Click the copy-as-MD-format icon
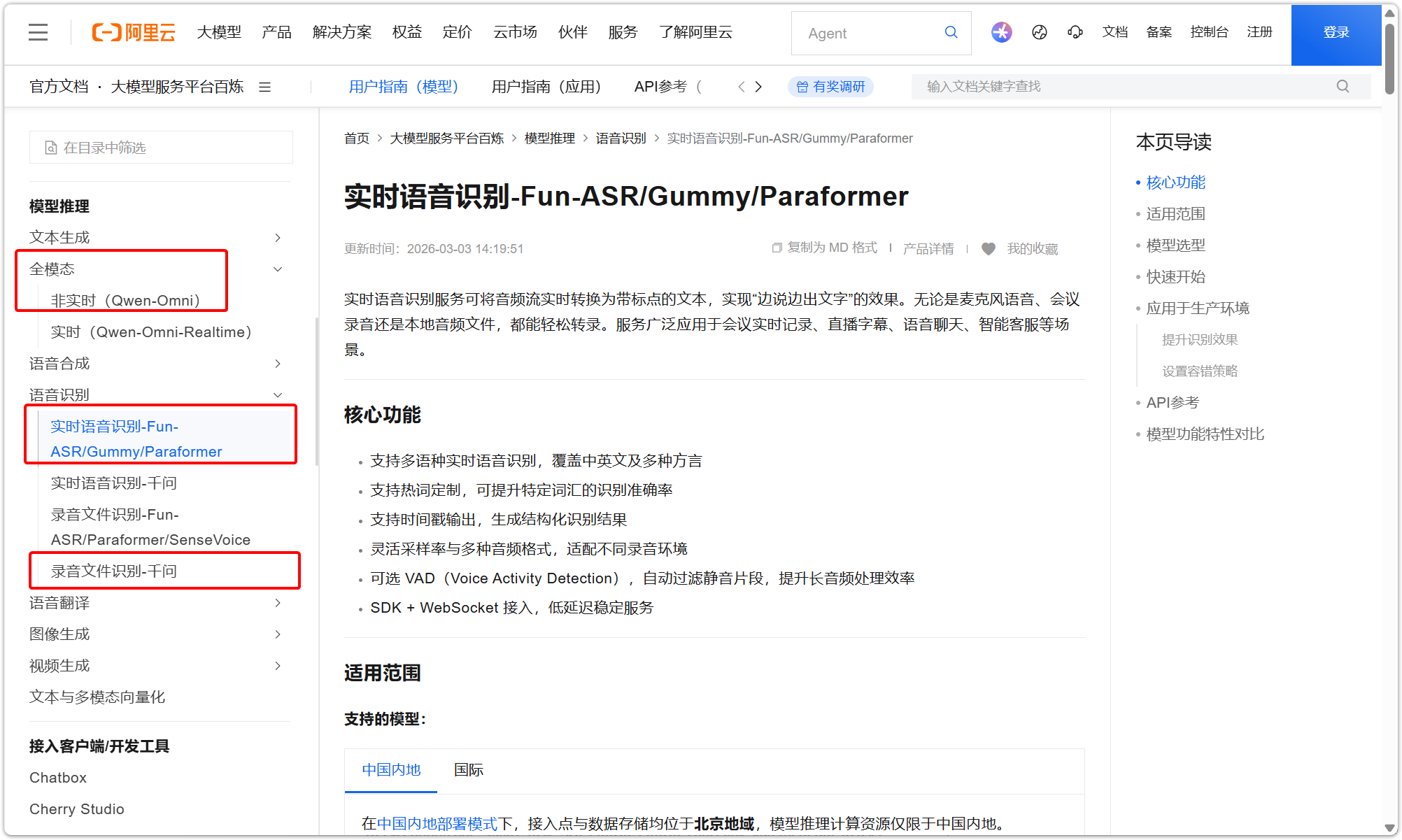1402x840 pixels. [x=777, y=248]
